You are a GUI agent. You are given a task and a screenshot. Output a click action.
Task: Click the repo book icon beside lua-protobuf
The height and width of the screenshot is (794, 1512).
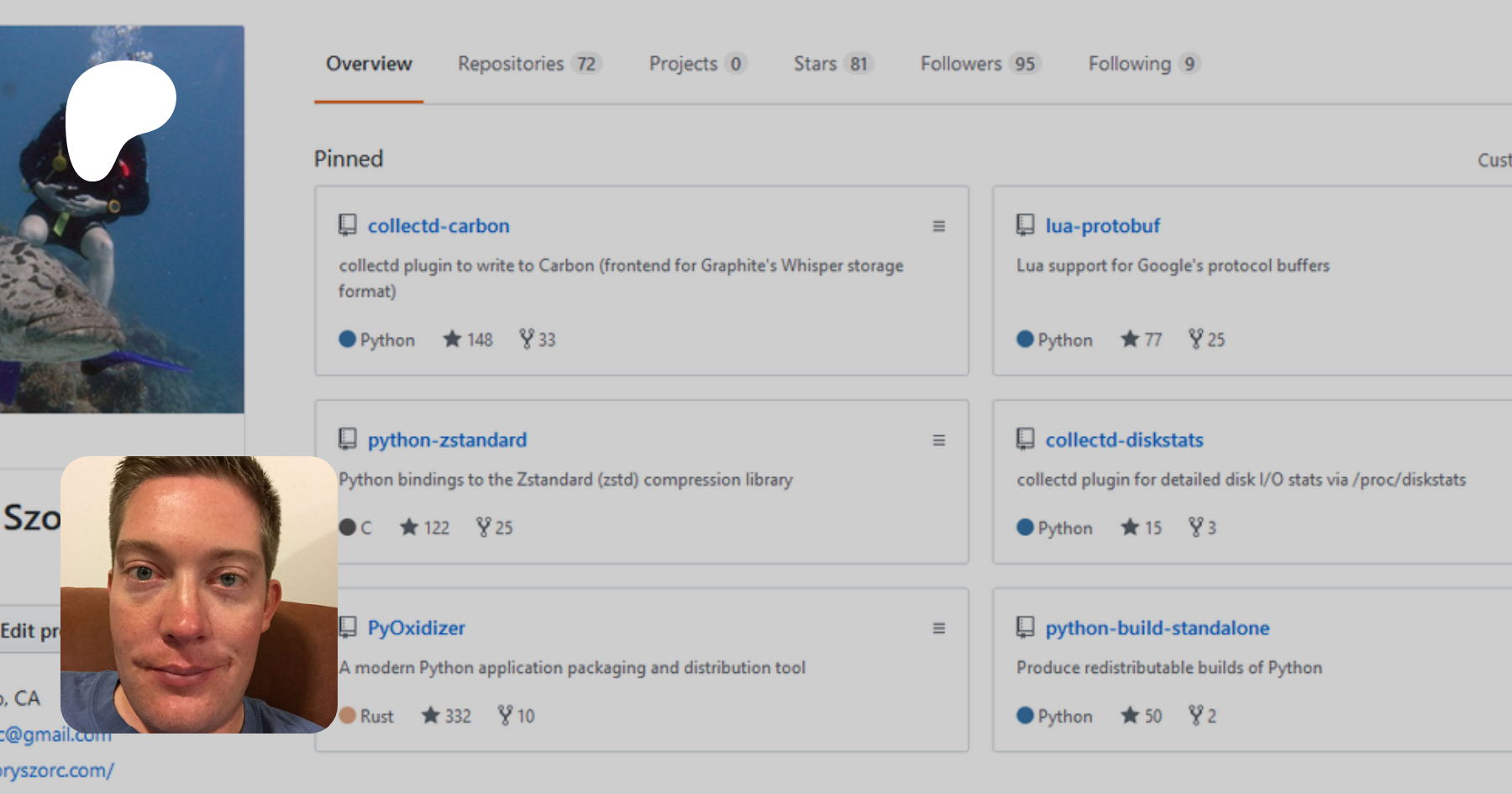[x=1025, y=225]
